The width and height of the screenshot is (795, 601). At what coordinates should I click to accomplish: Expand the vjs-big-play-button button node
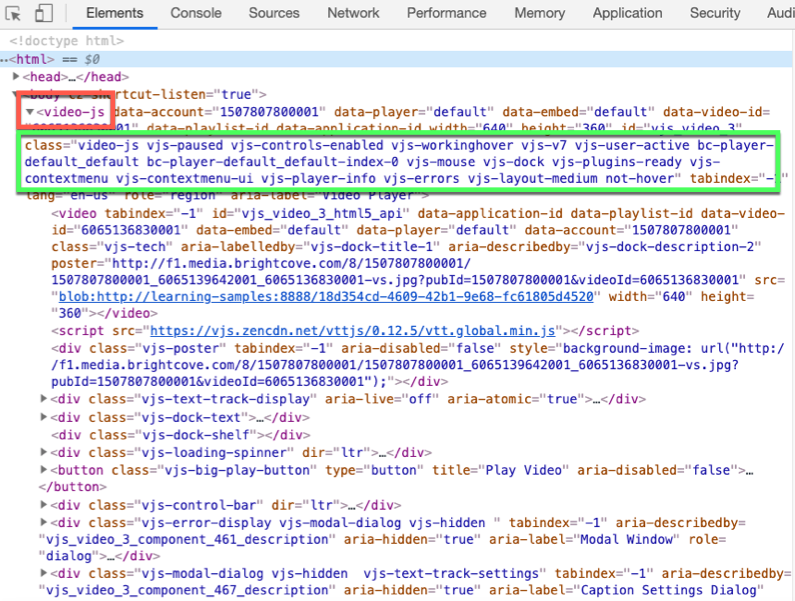[x=43, y=470]
